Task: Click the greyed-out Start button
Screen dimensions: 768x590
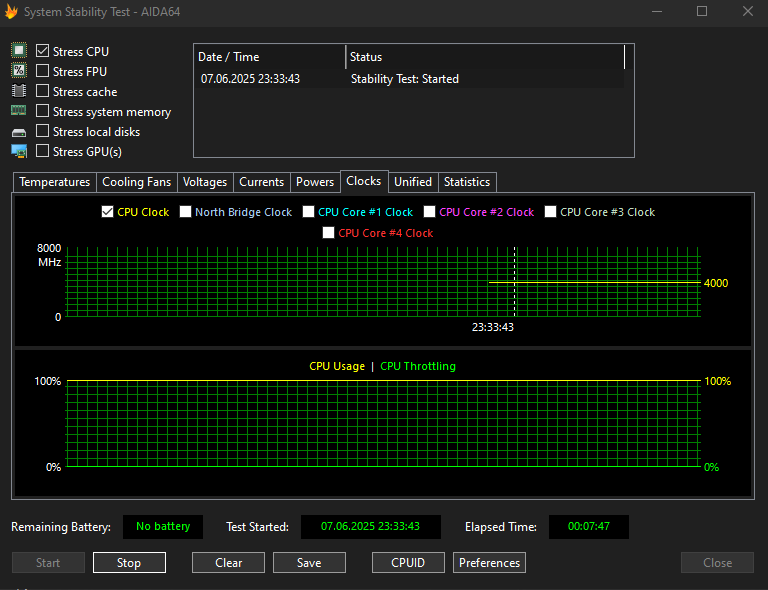Action: coord(48,563)
